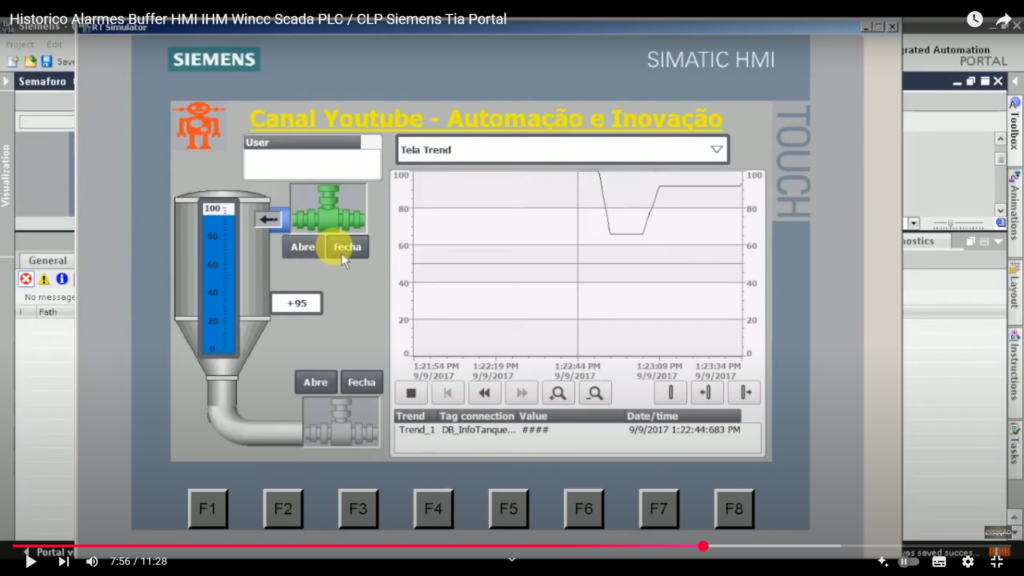Open YouTube watch later clock icon
The height and width of the screenshot is (576, 1024).
pos(974,20)
